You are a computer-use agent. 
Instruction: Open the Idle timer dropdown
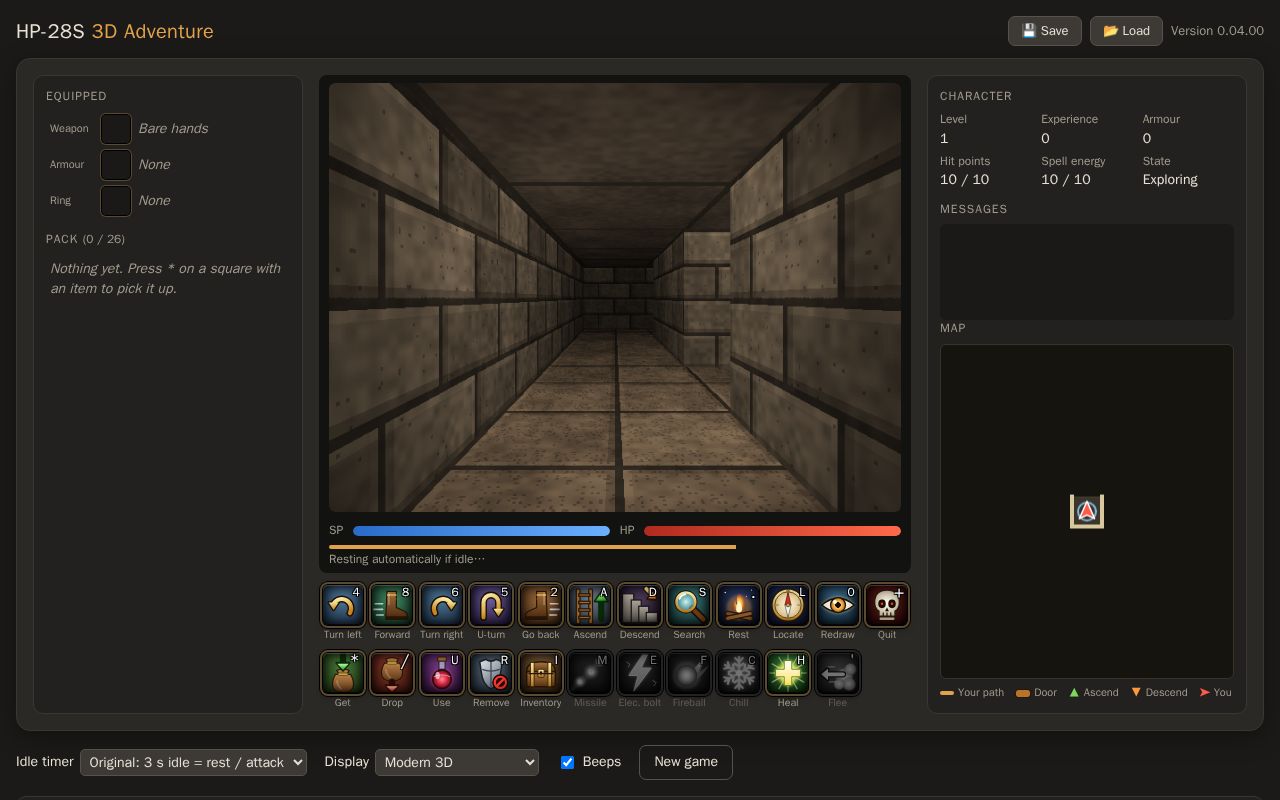point(193,762)
